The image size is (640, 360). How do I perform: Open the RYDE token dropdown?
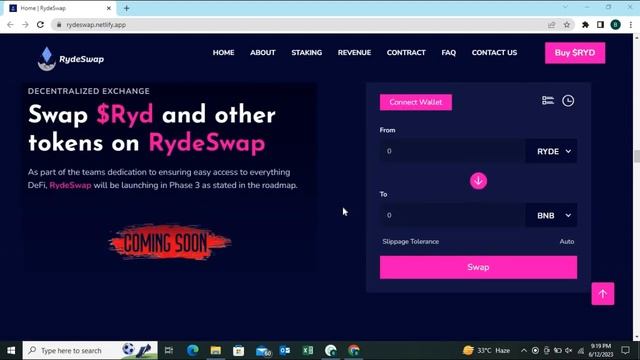click(551, 151)
